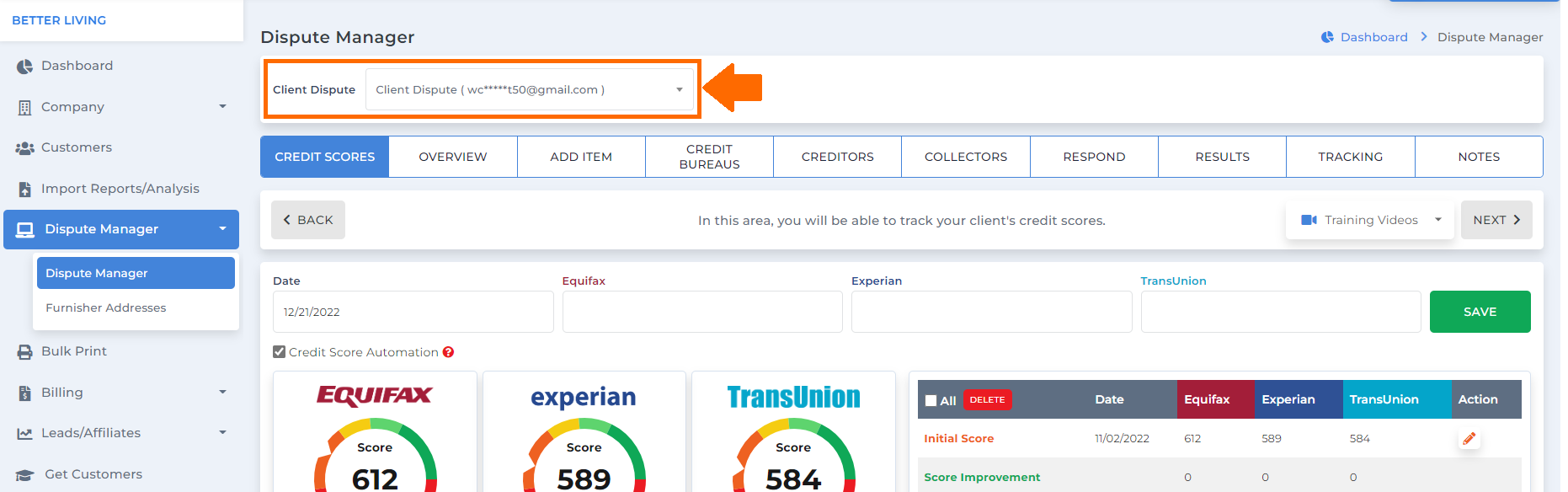
Task: Expand the Leads/Affiliates sidebar menu arrow
Action: click(222, 433)
